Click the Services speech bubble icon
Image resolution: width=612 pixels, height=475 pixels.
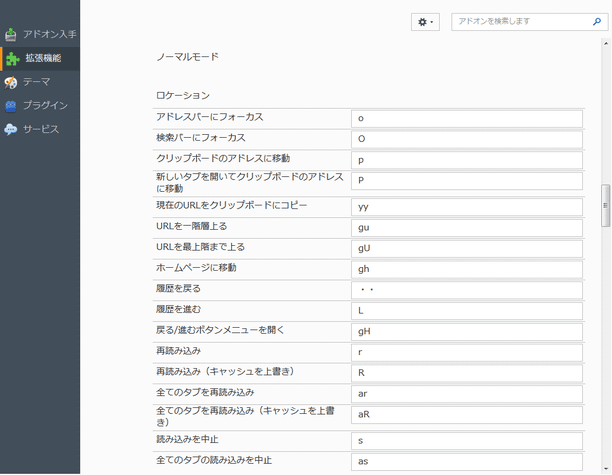[x=11, y=129]
